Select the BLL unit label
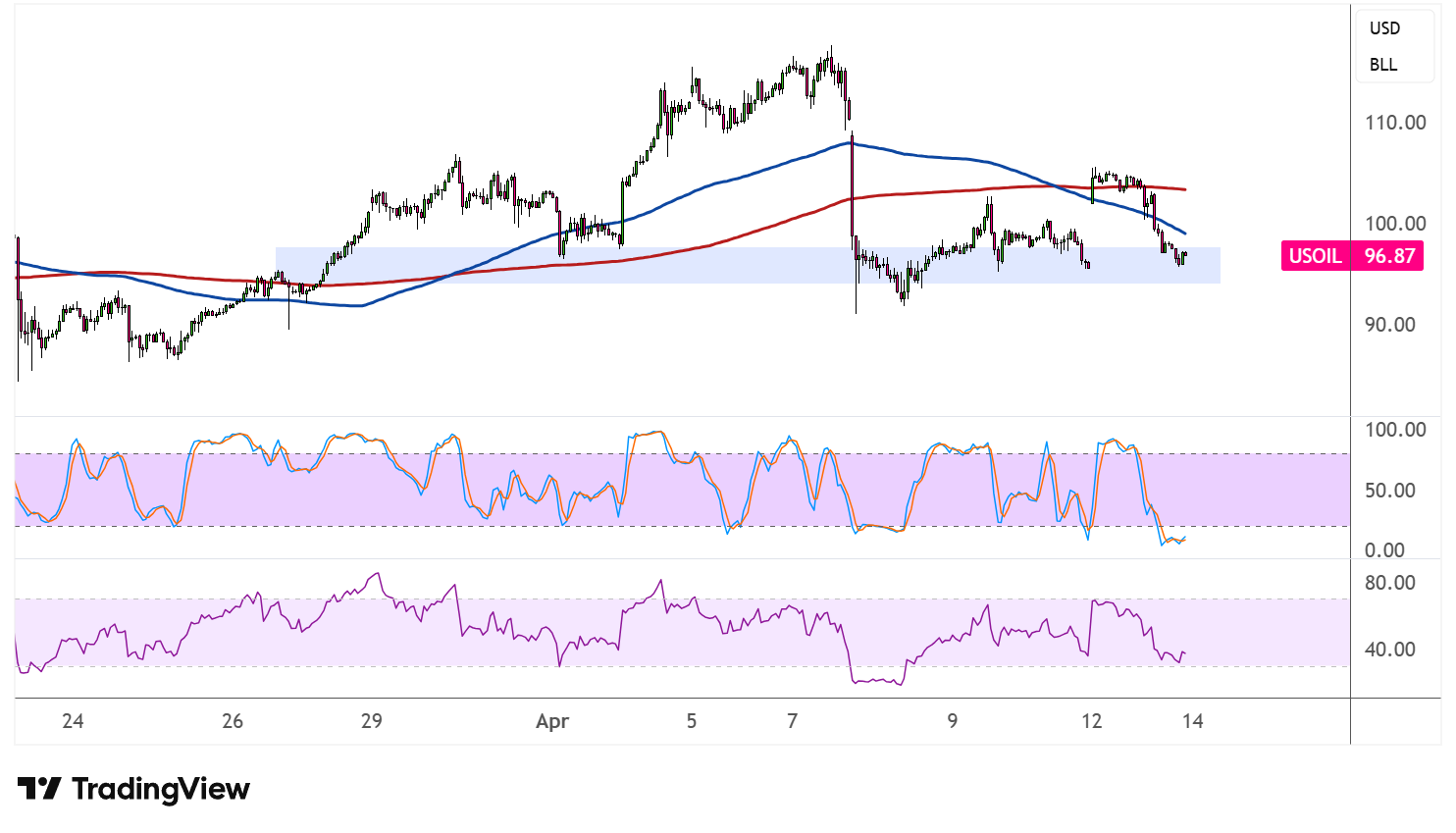 point(1383,65)
